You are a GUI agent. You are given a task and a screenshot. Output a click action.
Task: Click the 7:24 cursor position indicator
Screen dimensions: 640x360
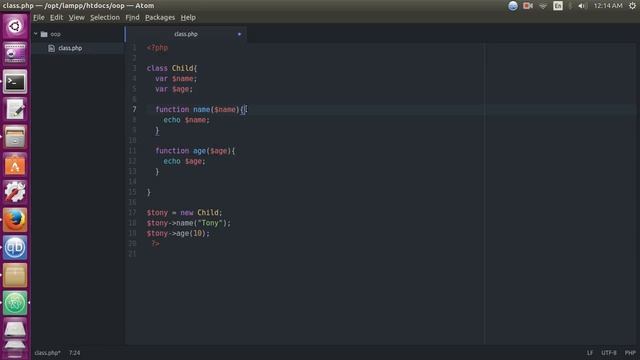[74, 353]
